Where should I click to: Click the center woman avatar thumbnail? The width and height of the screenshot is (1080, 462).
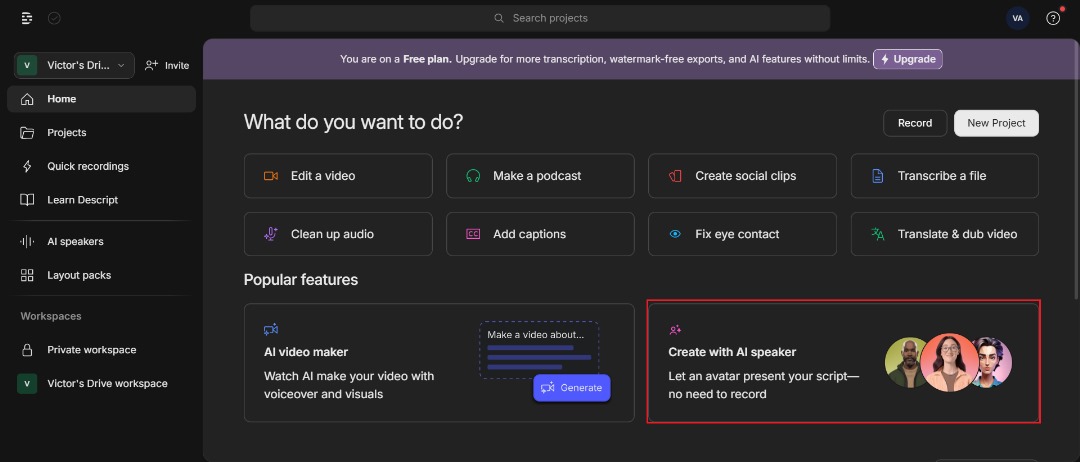tap(948, 362)
